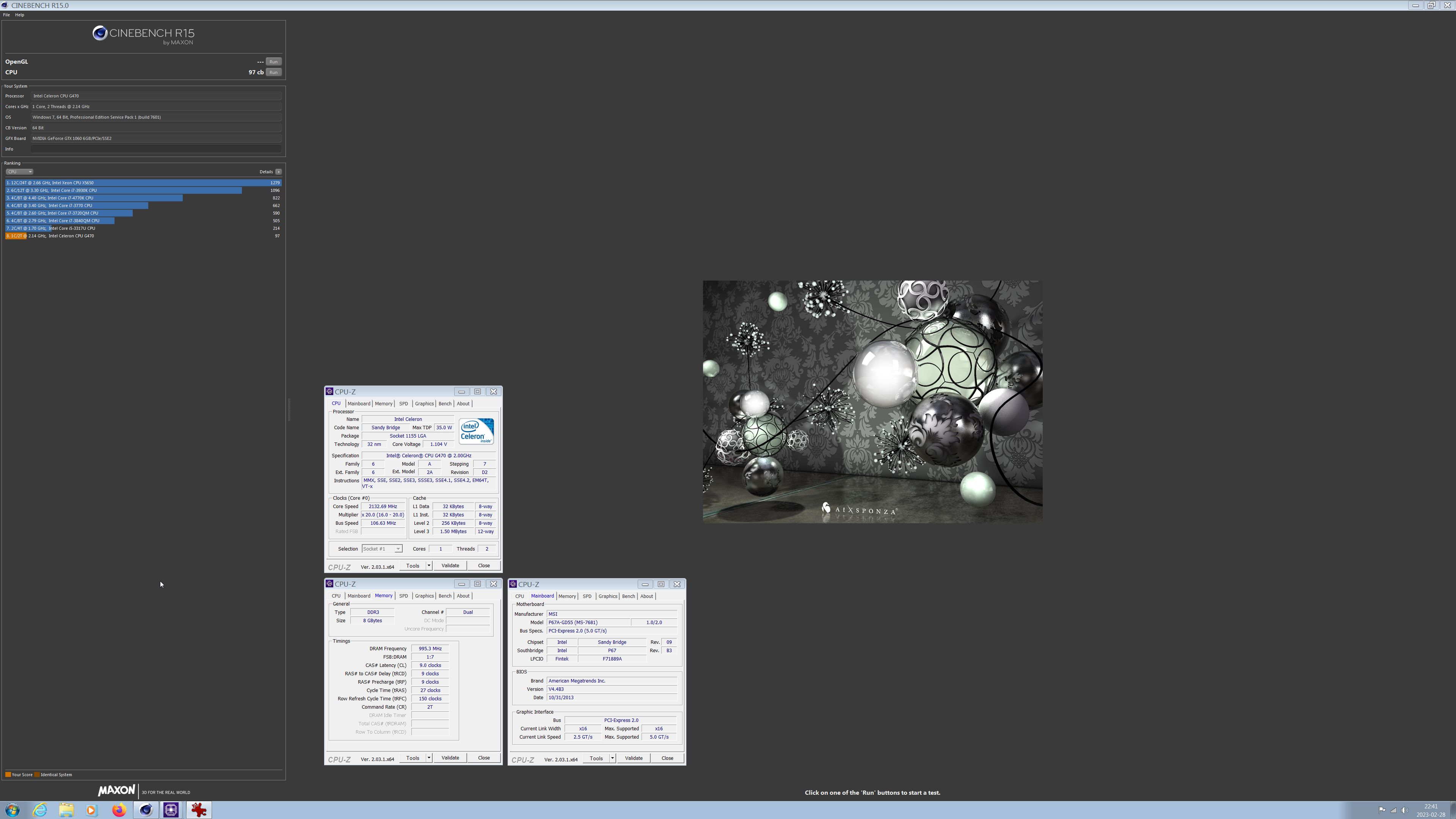
Task: Click the orange bar of Celeron G470 ranking
Action: click(16, 236)
